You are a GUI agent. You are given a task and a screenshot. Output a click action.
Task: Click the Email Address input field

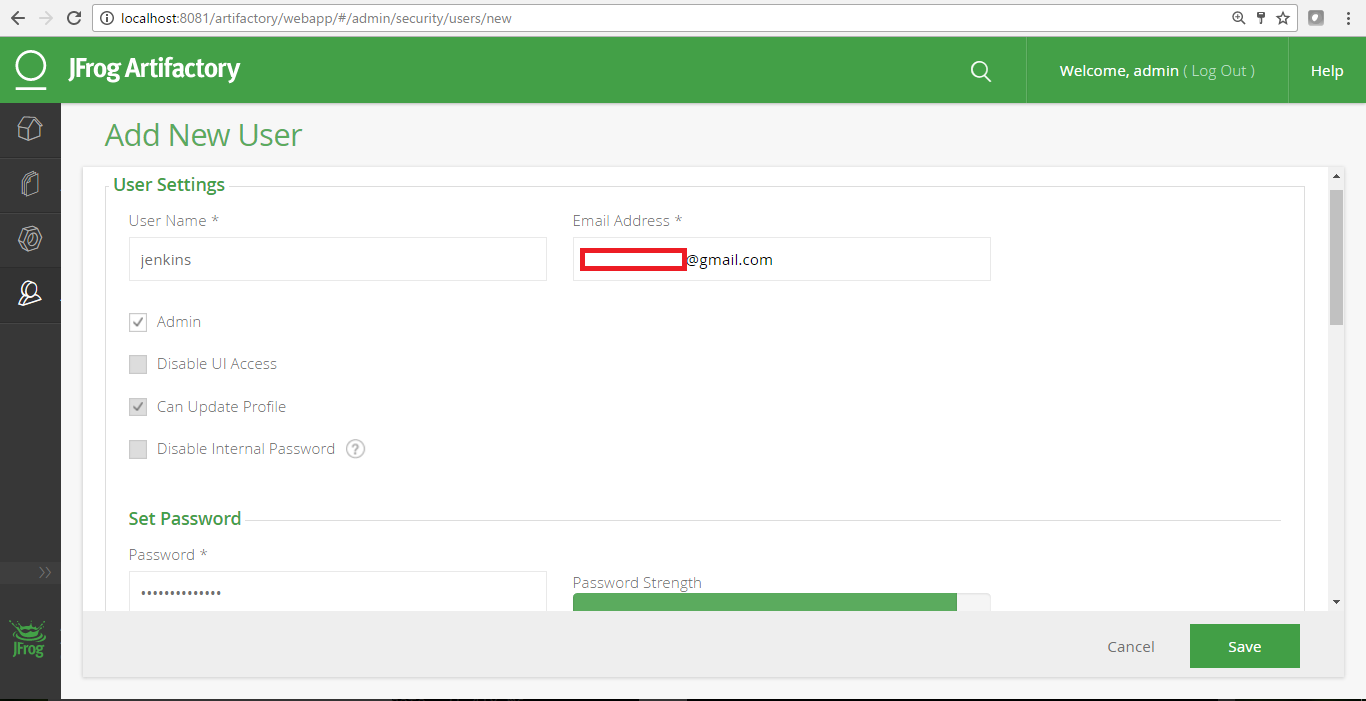tap(782, 259)
